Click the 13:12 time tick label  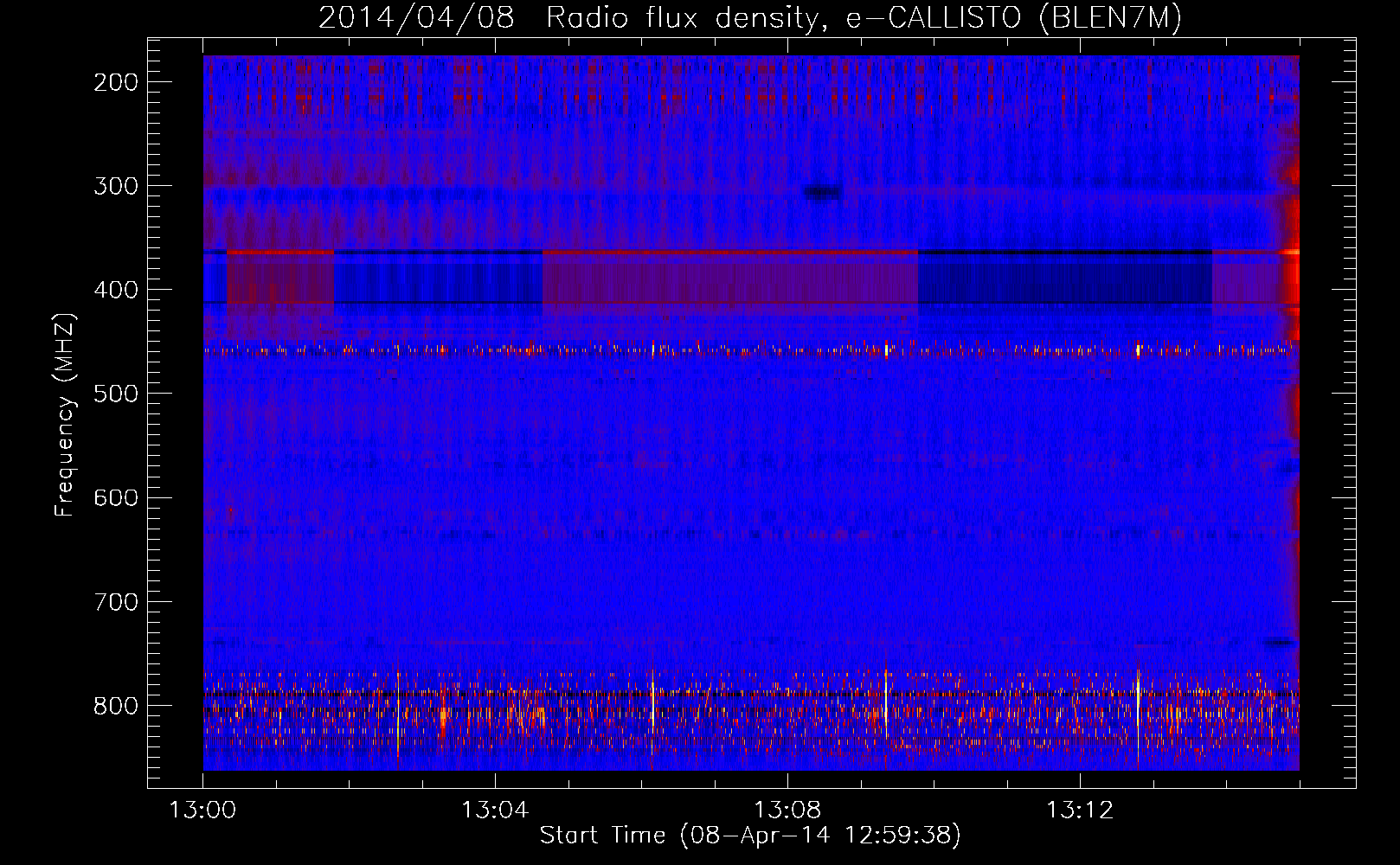(x=1080, y=811)
